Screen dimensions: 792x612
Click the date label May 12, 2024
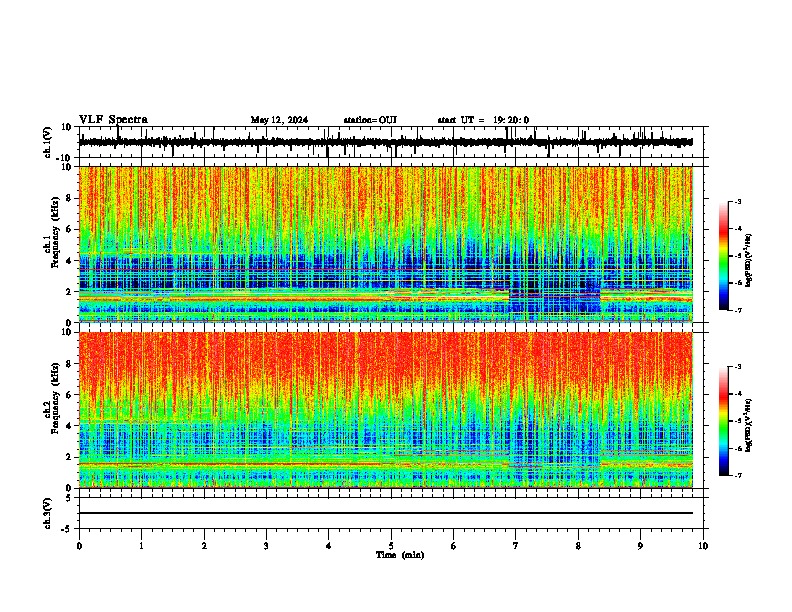pyautogui.click(x=279, y=120)
